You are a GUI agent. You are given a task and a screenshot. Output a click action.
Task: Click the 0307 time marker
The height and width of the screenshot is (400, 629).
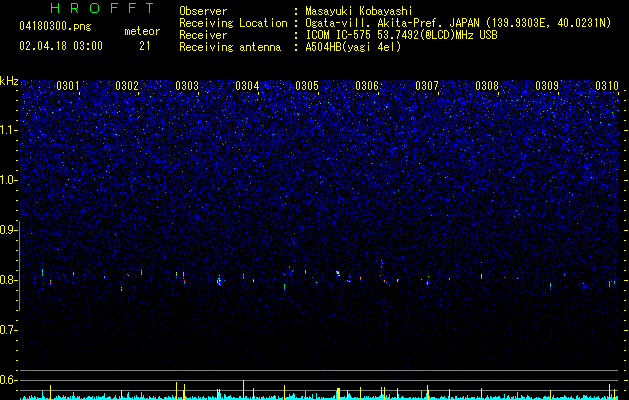427,86
